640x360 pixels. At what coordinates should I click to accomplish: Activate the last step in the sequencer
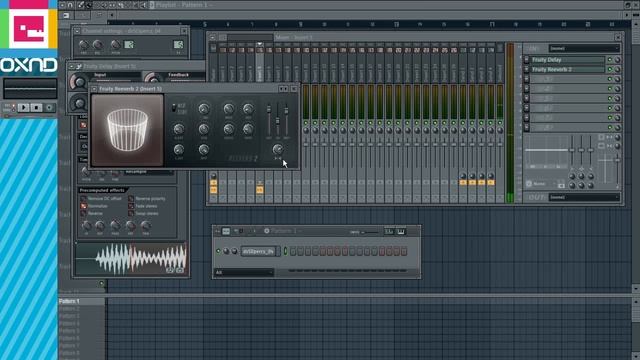coord(404,251)
